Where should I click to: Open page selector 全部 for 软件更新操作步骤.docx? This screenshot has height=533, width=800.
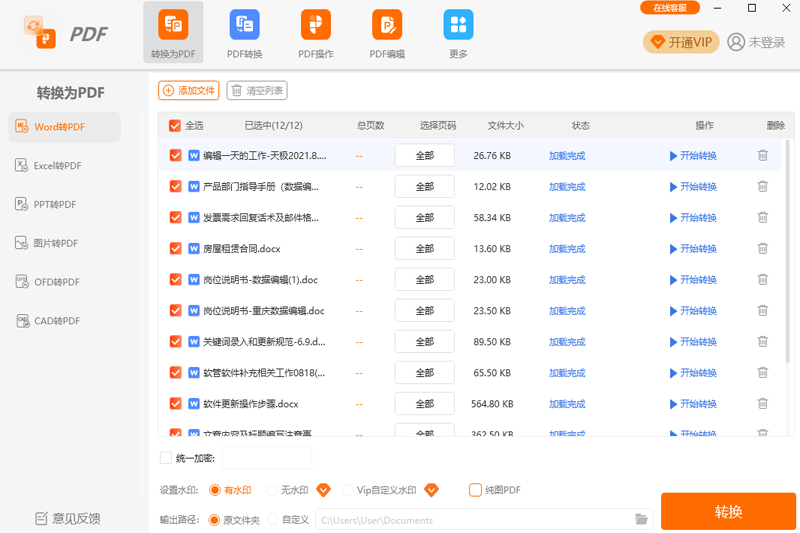(x=424, y=404)
